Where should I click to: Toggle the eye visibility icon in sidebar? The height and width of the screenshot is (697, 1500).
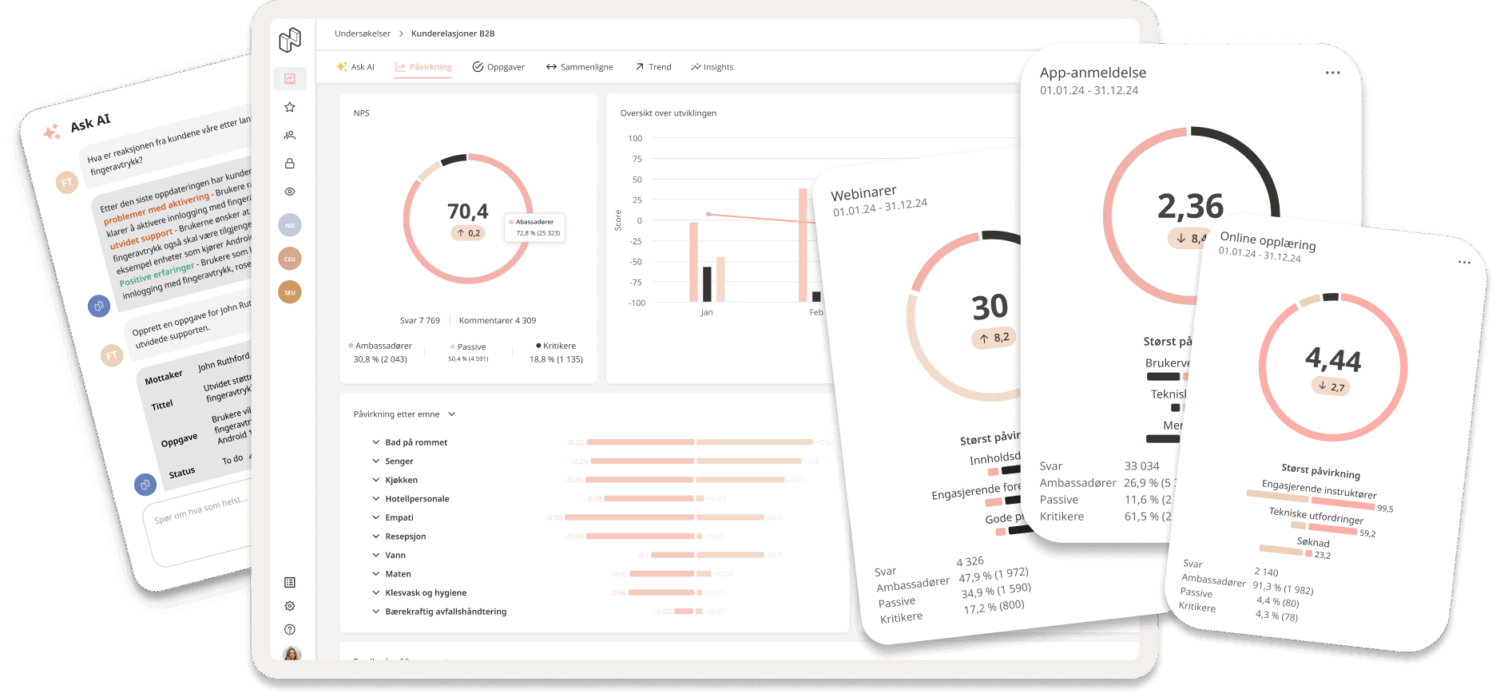click(290, 191)
